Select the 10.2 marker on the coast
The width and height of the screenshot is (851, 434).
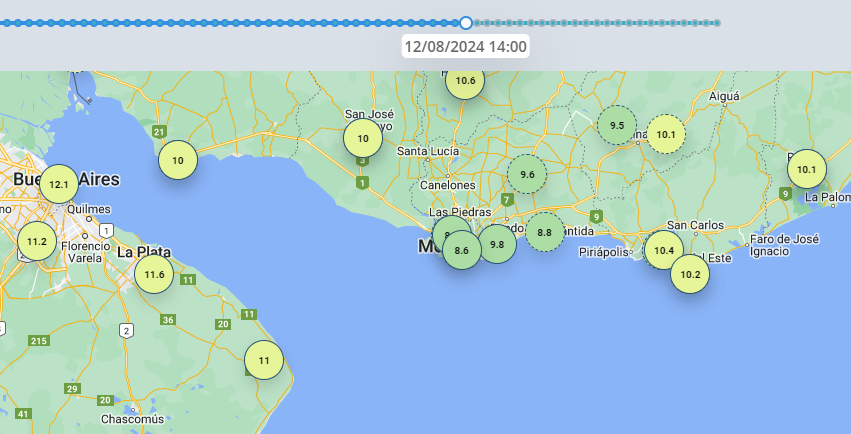690,274
